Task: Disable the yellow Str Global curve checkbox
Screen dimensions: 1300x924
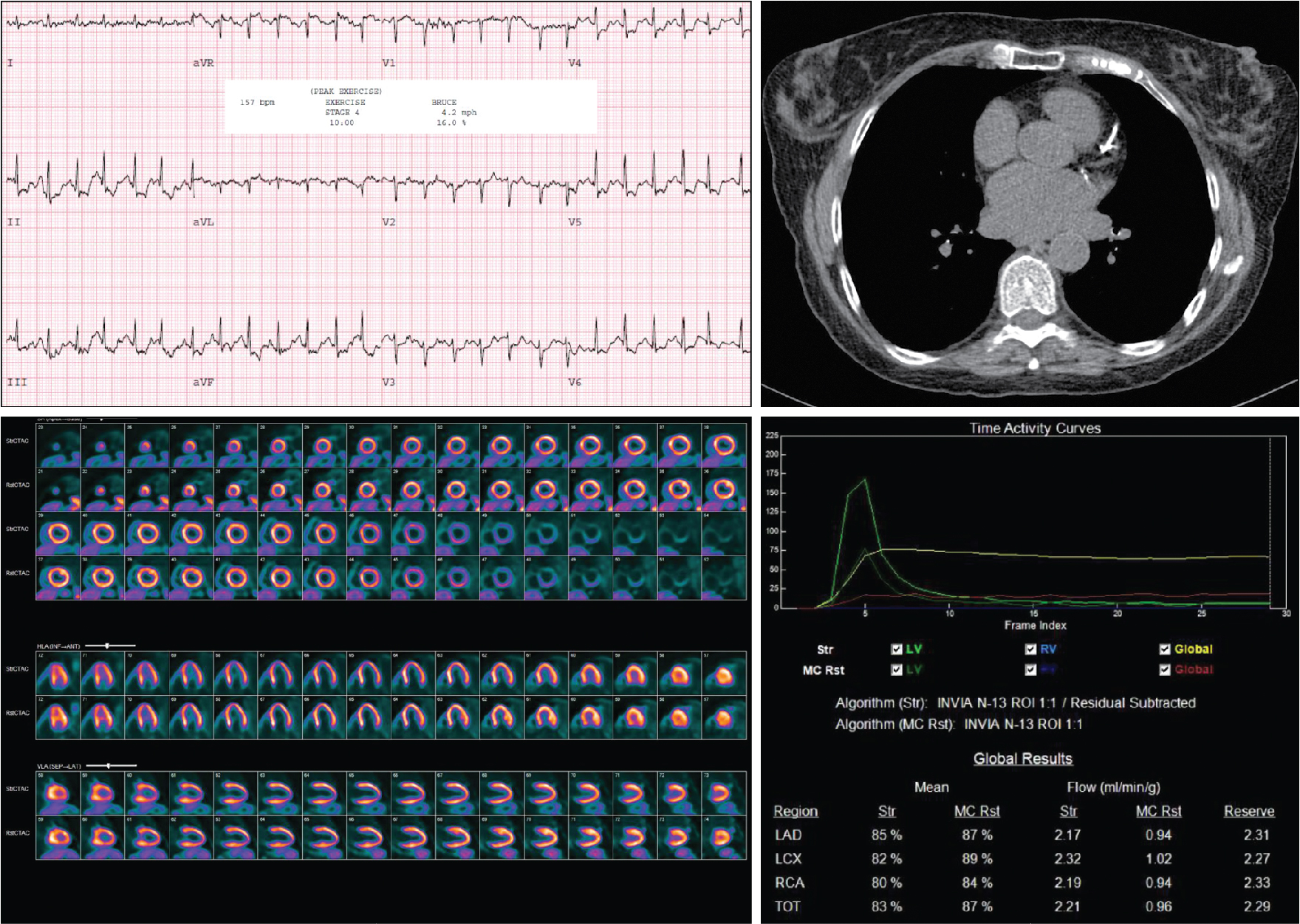Action: click(1165, 649)
